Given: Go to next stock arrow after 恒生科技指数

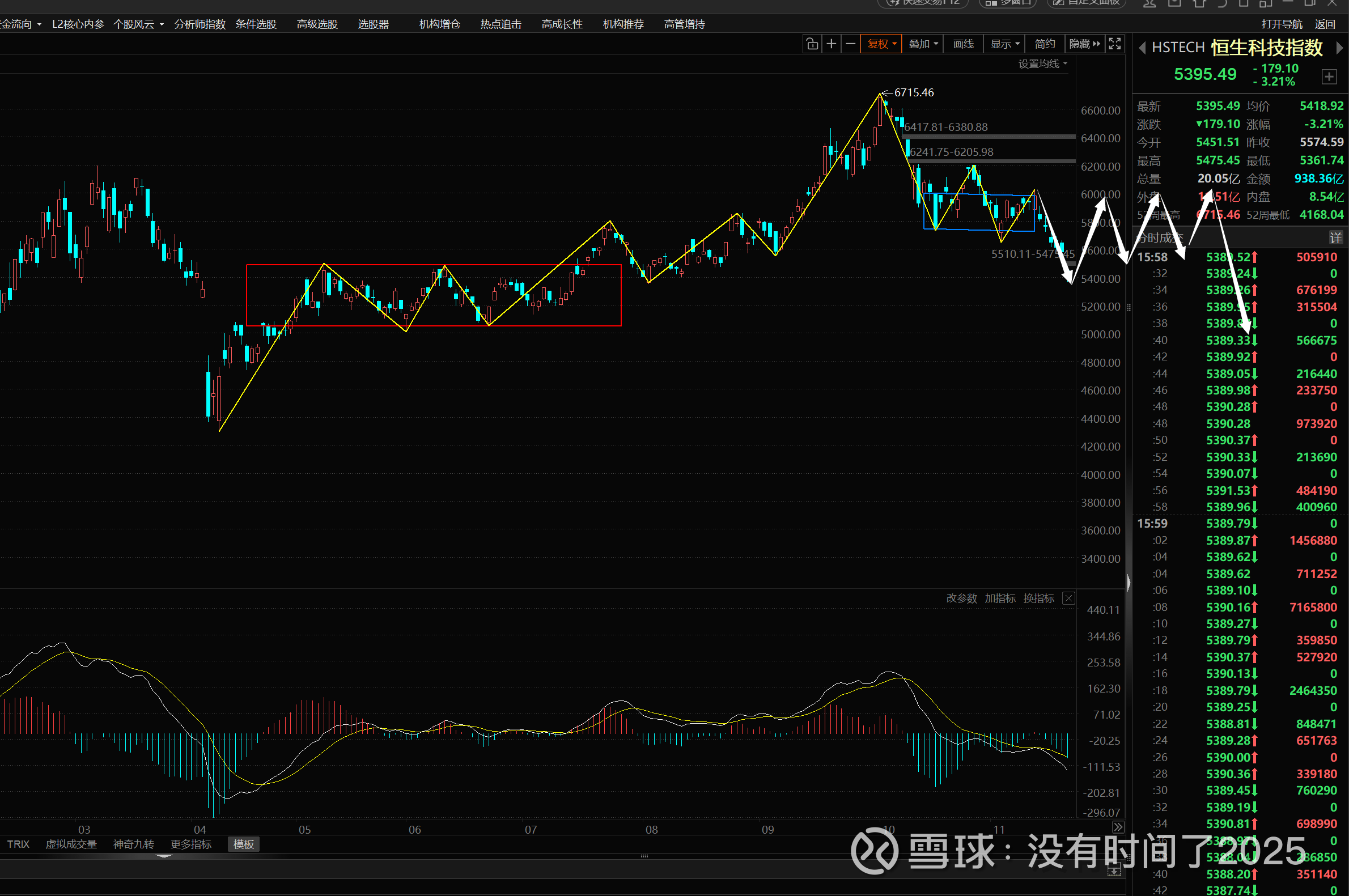Looking at the screenshot, I should (1339, 48).
